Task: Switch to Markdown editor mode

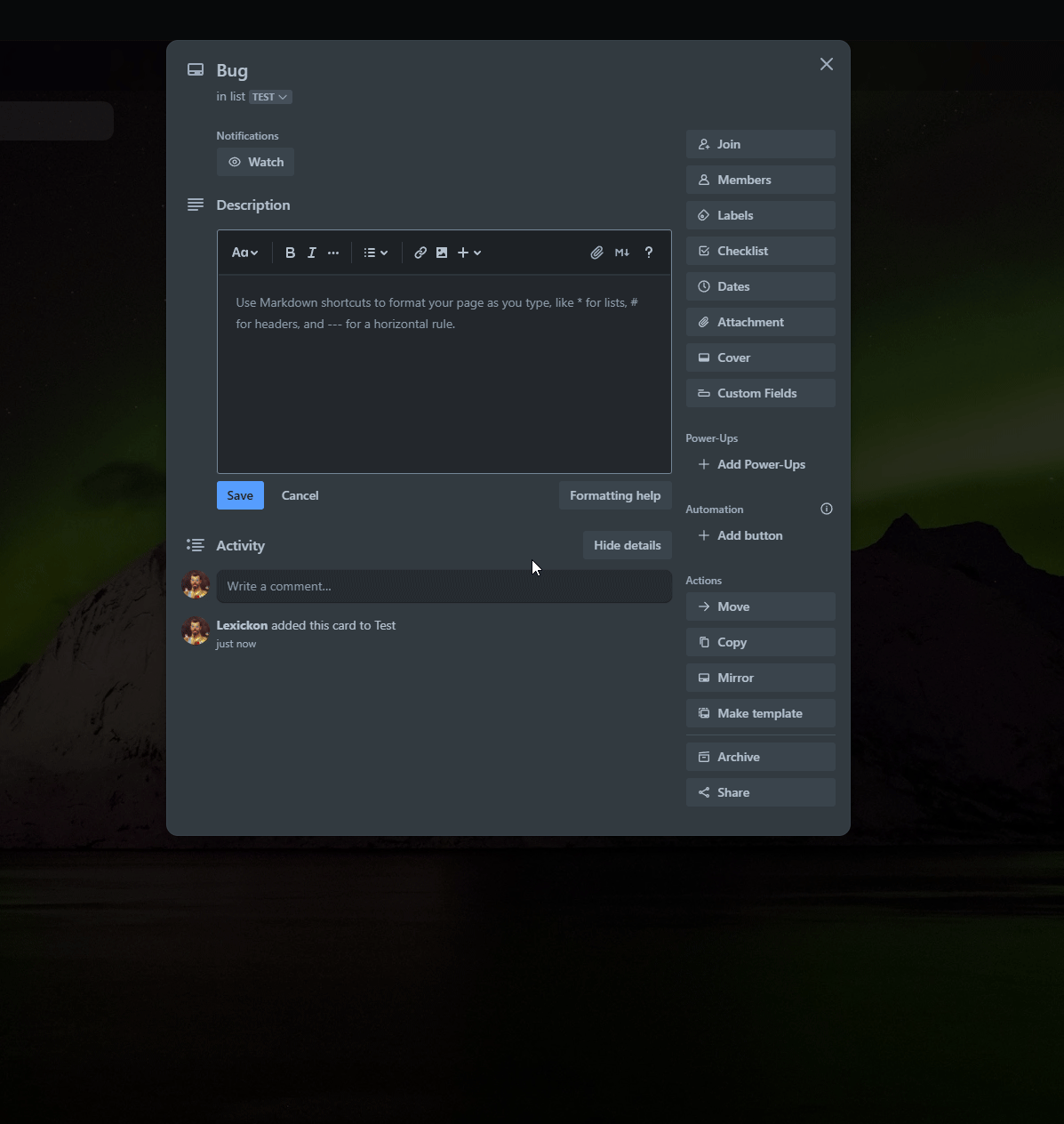Action: coord(622,253)
